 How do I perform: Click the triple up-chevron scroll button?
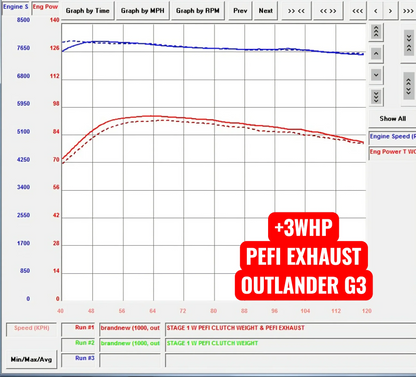(x=376, y=32)
